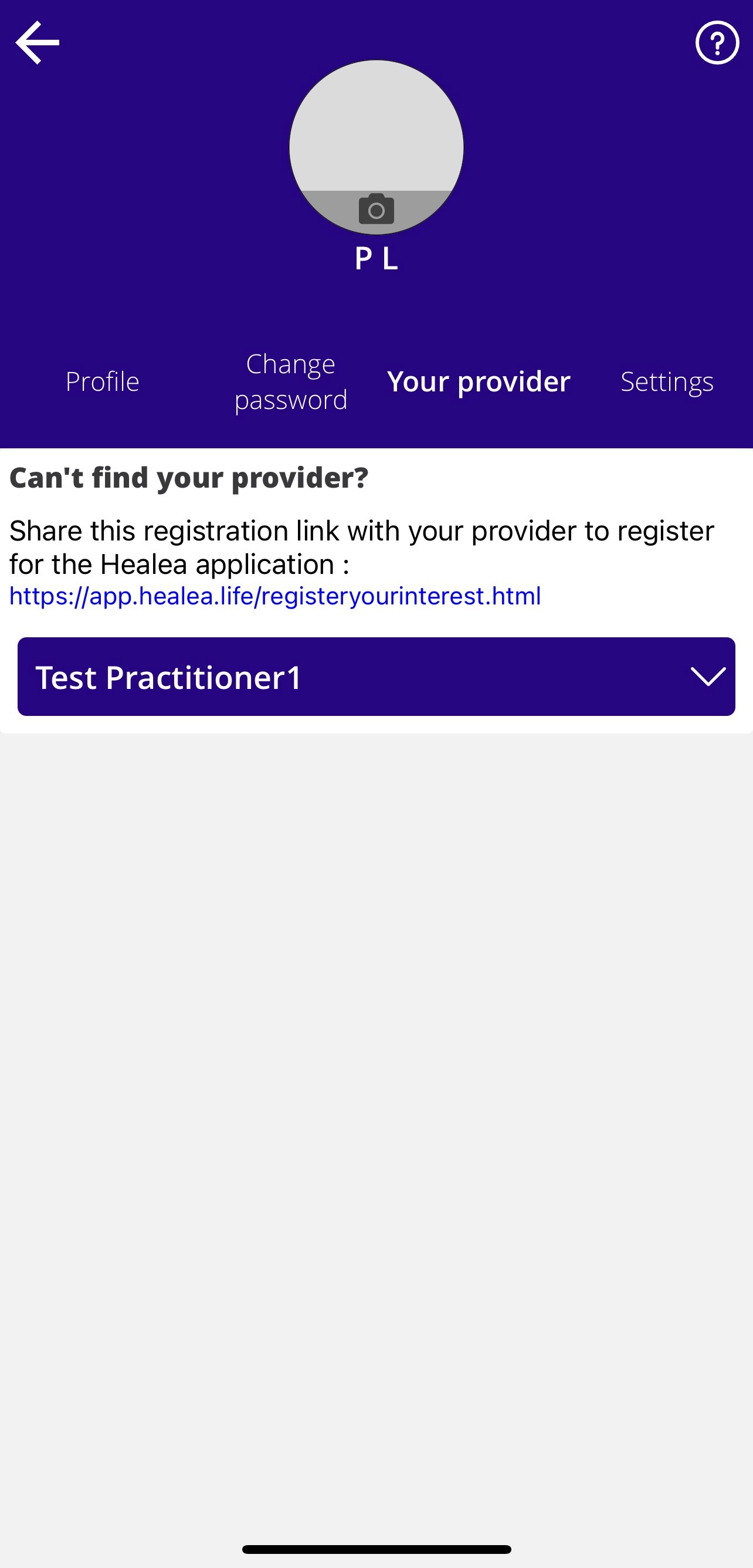Go to the Settings tab
Viewport: 753px width, 1568px height.
(667, 381)
